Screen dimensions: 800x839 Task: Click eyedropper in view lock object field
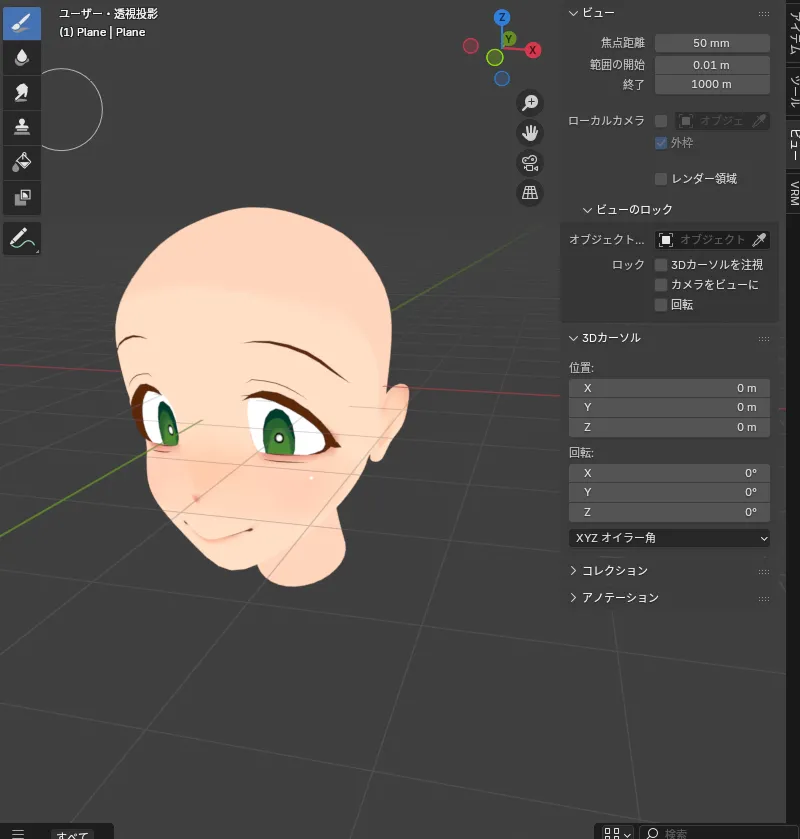tap(759, 240)
